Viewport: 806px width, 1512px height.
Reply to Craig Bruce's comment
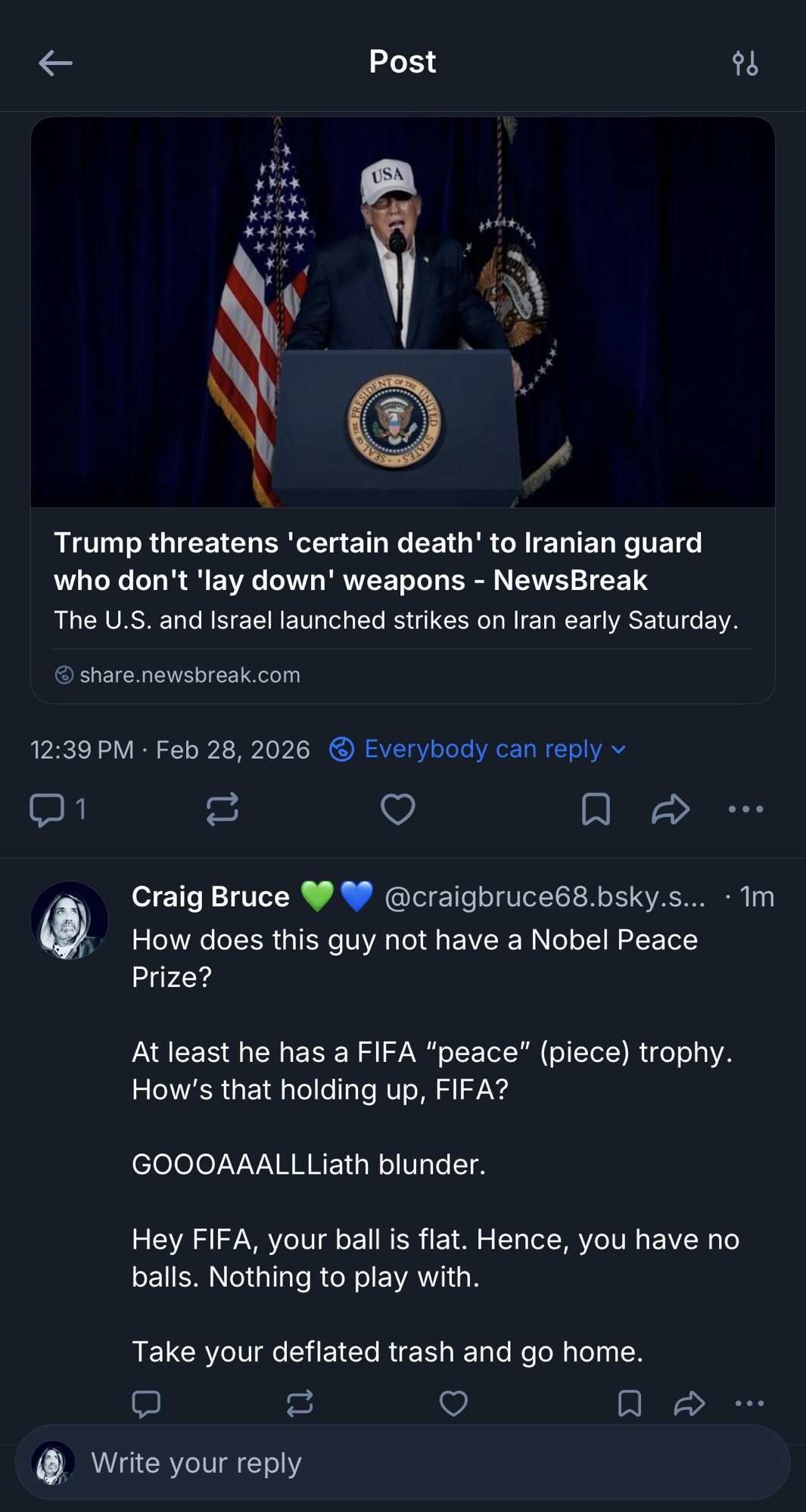(146, 1403)
